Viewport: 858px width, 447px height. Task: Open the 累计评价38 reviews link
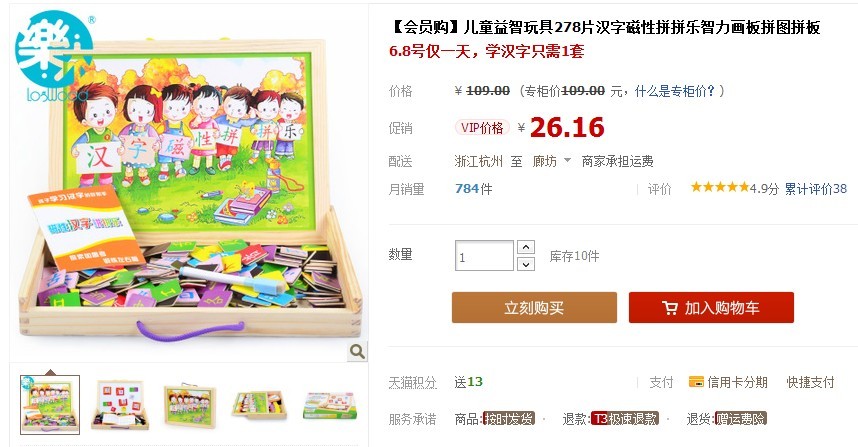pyautogui.click(x=816, y=189)
